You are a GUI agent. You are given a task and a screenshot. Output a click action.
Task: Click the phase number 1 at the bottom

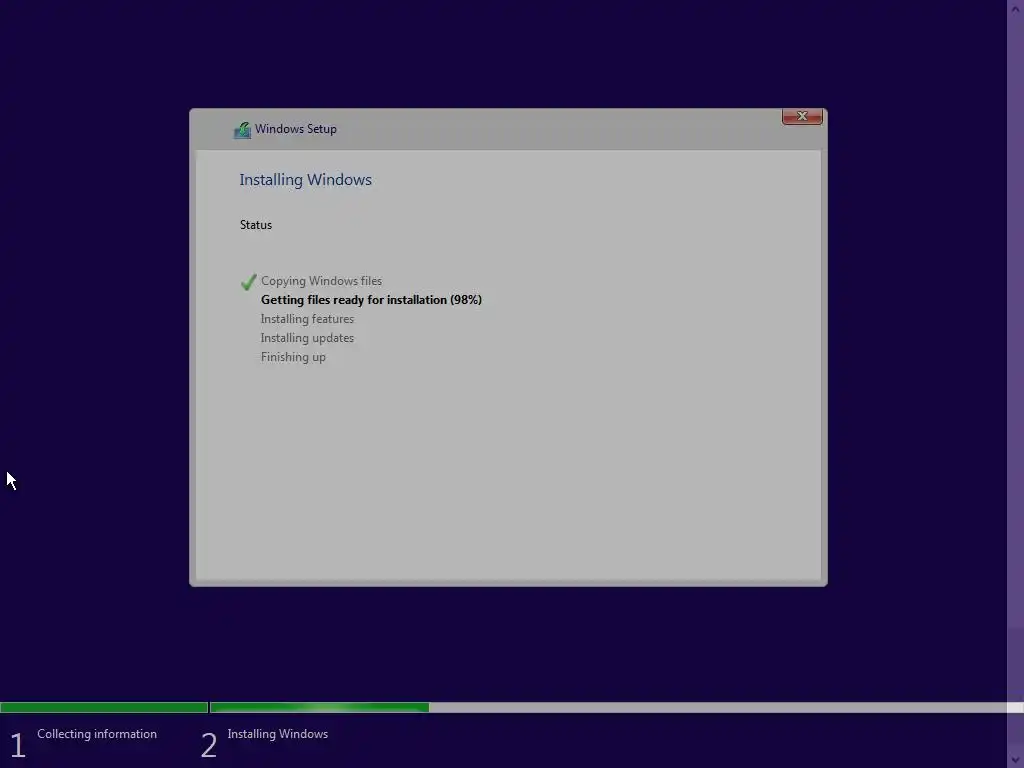(x=18, y=745)
